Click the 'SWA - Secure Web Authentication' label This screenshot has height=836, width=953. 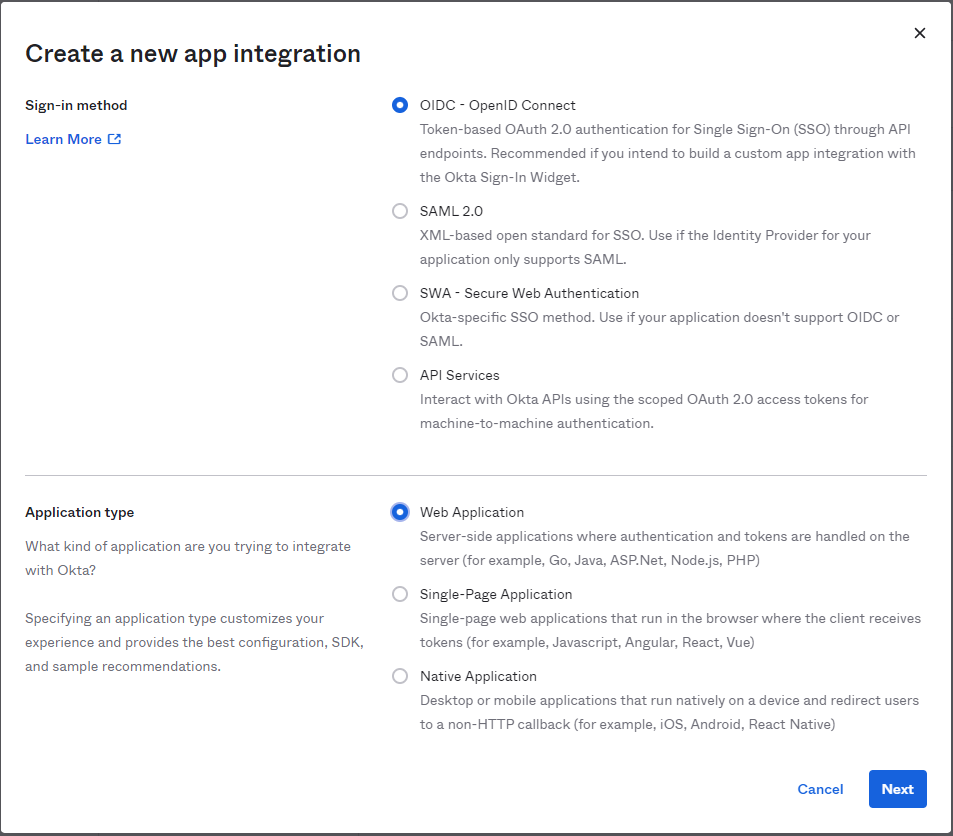(529, 293)
